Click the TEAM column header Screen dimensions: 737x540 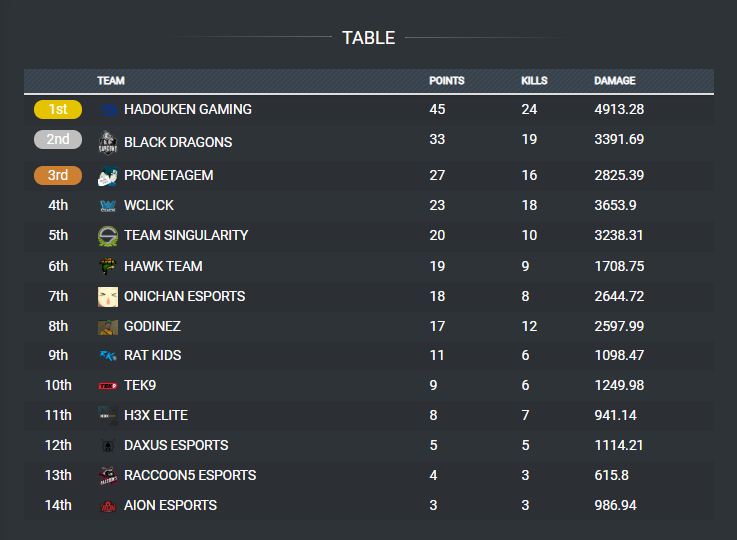tap(111, 81)
